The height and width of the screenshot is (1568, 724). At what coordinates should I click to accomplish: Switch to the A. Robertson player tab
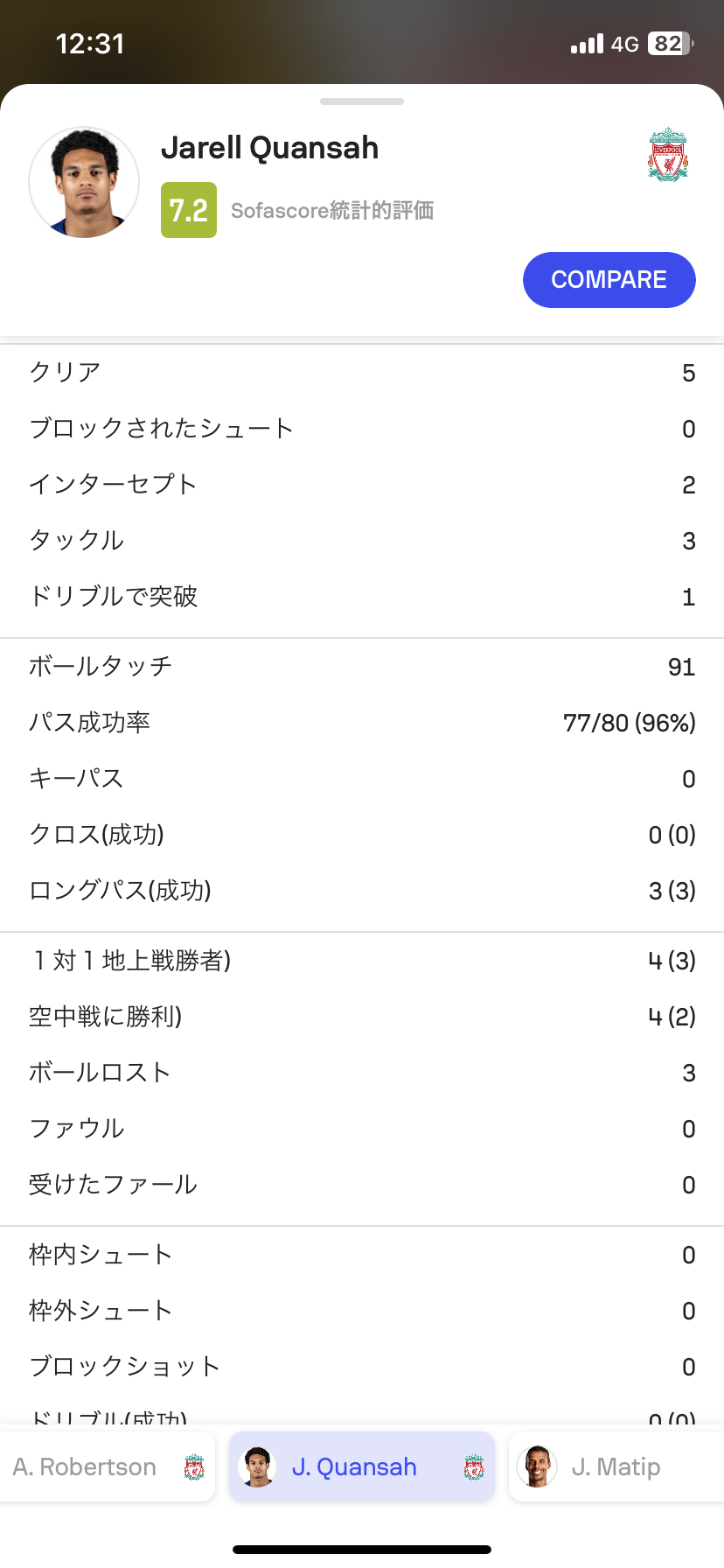point(85,1466)
